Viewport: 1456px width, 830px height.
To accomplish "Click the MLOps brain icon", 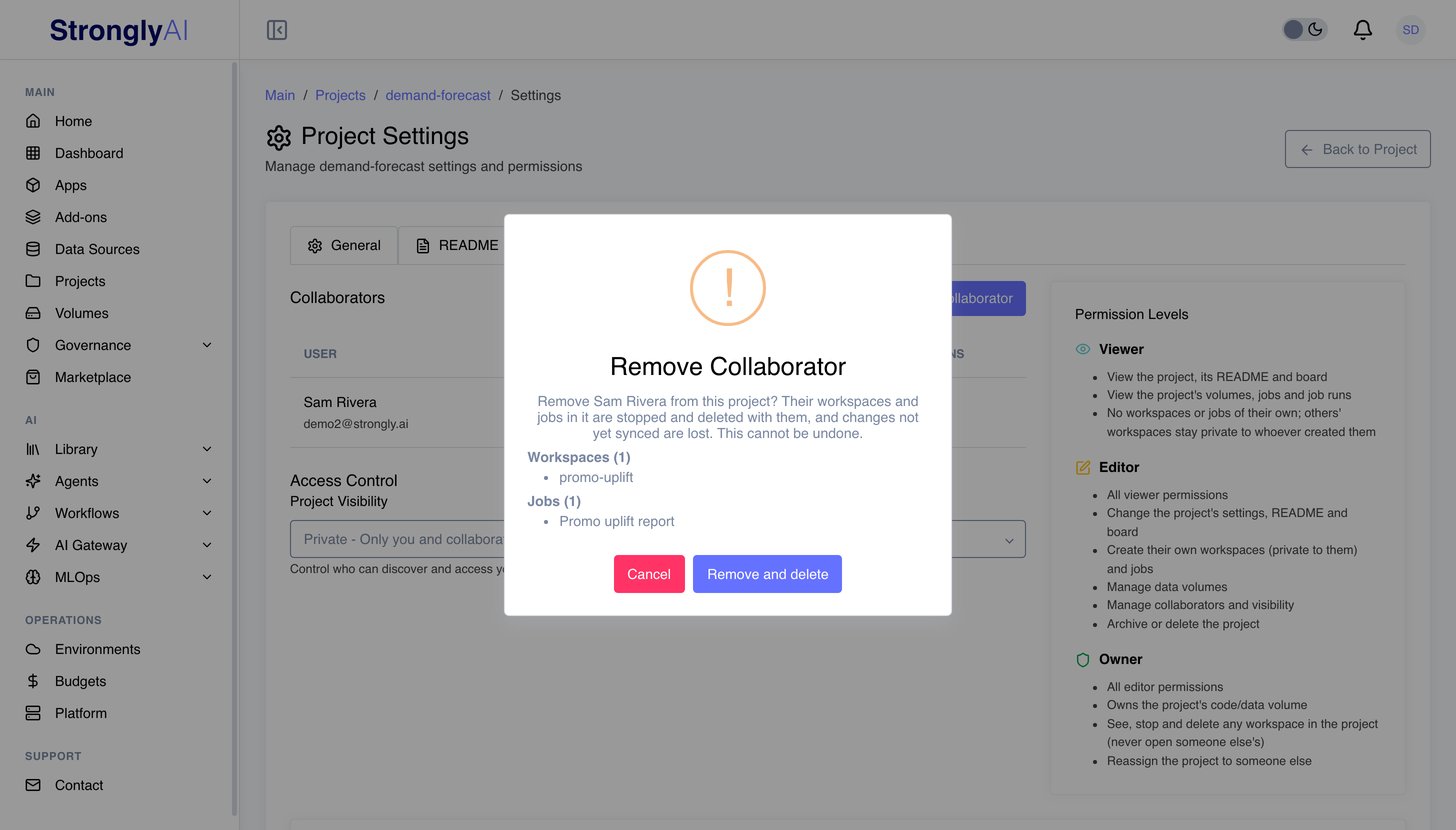I will (33, 577).
